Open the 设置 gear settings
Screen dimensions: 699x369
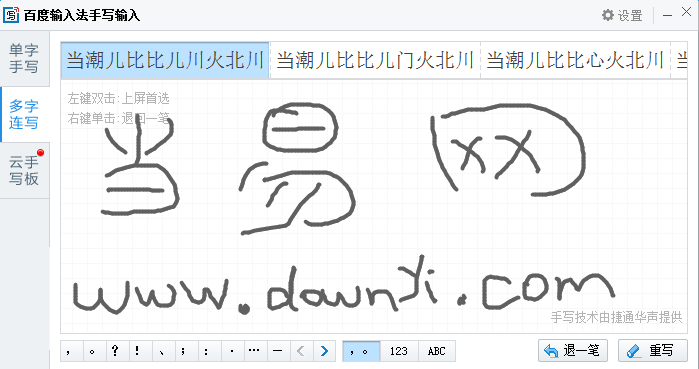(622, 16)
